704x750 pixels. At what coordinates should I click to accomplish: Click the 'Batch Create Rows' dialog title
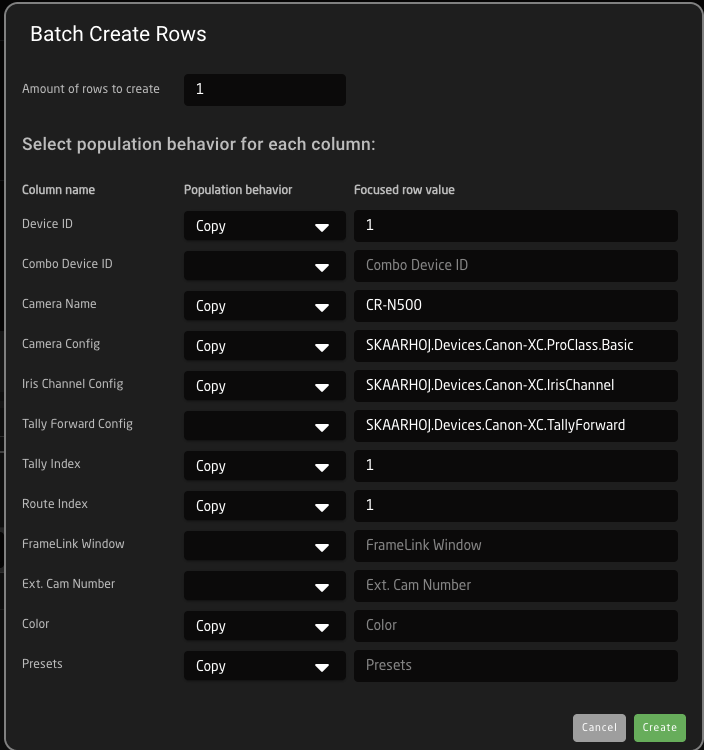tap(118, 34)
